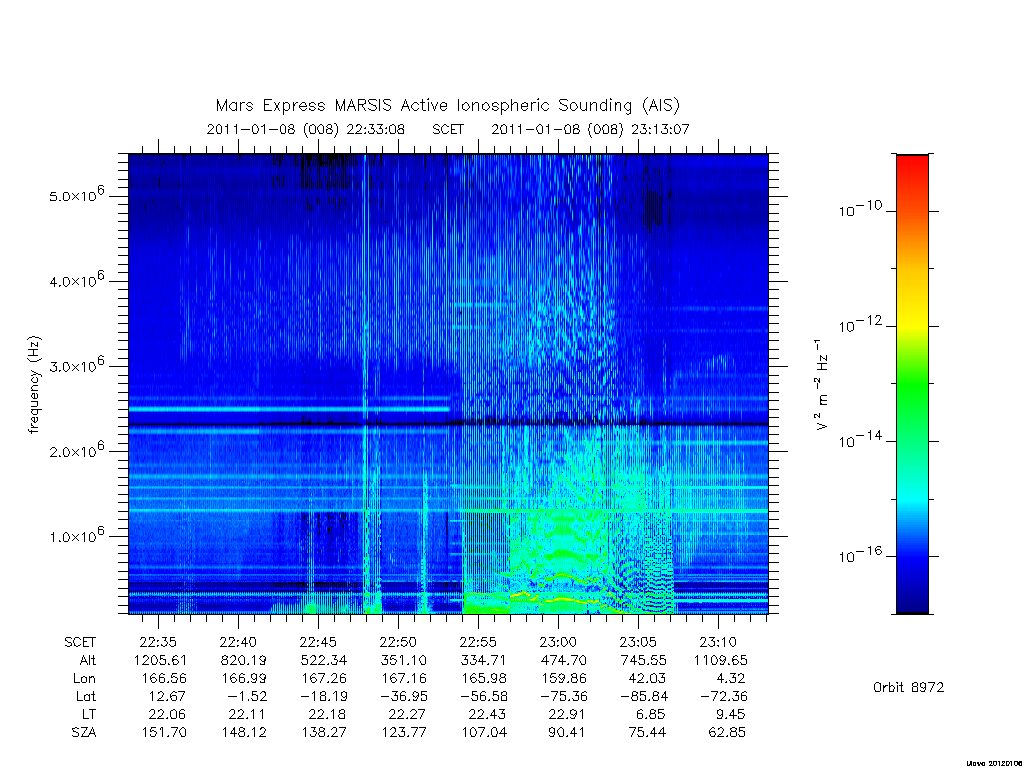Click the Orbit 8972 label
This screenshot has width=1024, height=768.
coord(908,687)
